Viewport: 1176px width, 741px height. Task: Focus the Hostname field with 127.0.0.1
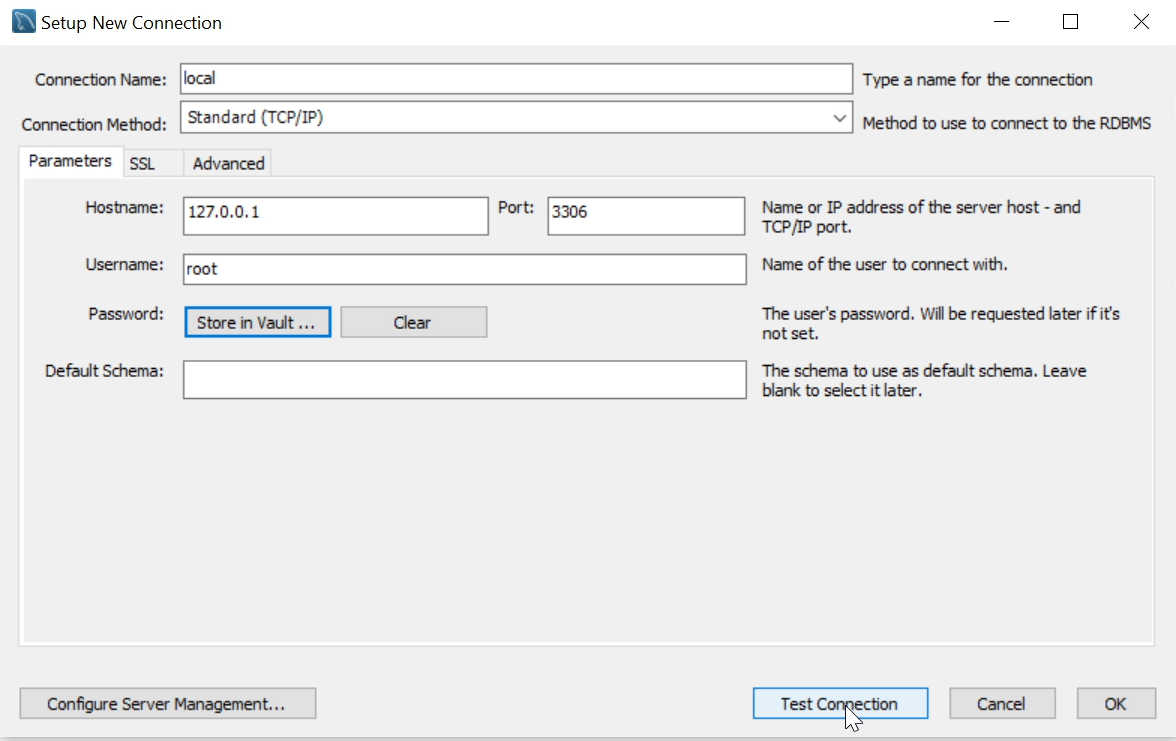pos(335,216)
